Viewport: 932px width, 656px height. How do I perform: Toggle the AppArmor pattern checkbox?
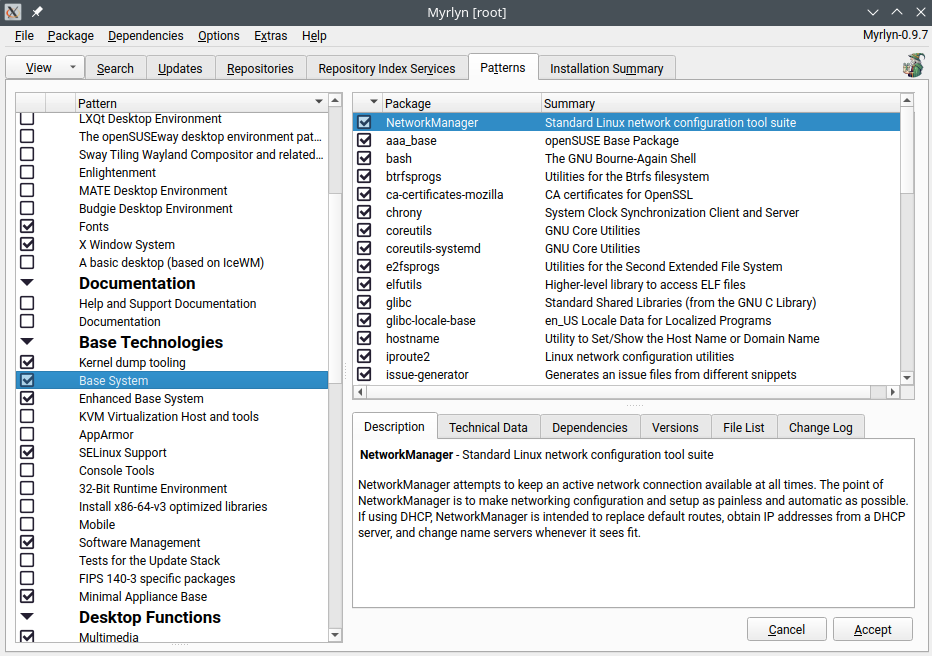pyautogui.click(x=27, y=435)
